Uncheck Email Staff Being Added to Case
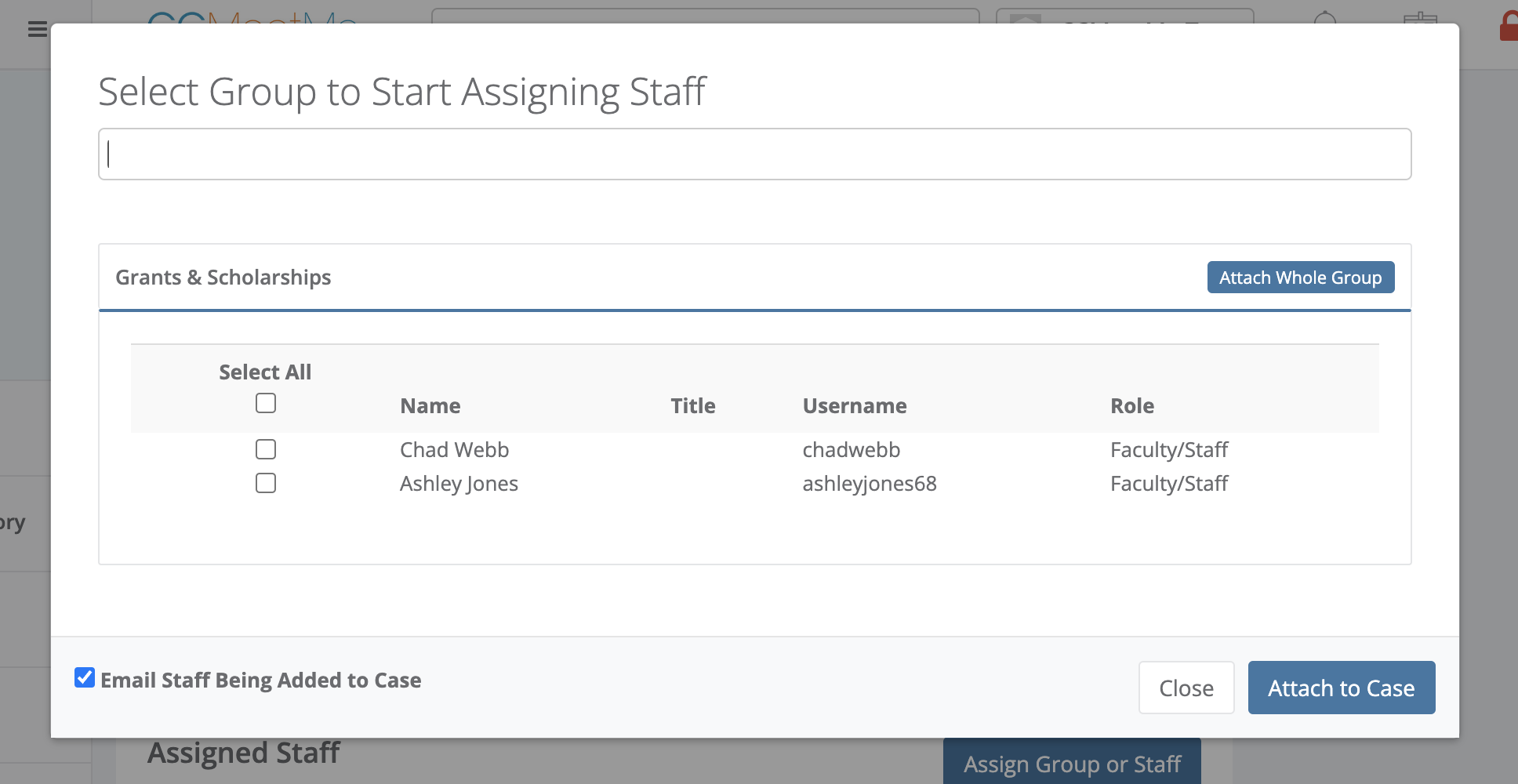1518x784 pixels. click(85, 677)
